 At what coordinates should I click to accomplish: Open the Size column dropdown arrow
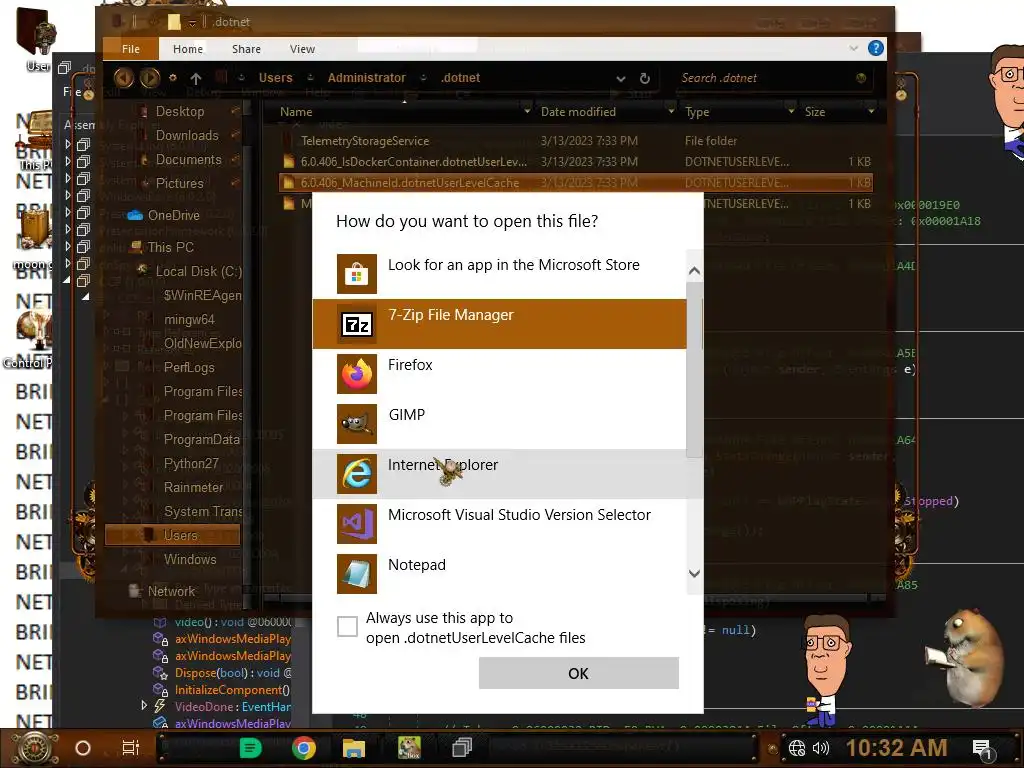click(x=871, y=112)
